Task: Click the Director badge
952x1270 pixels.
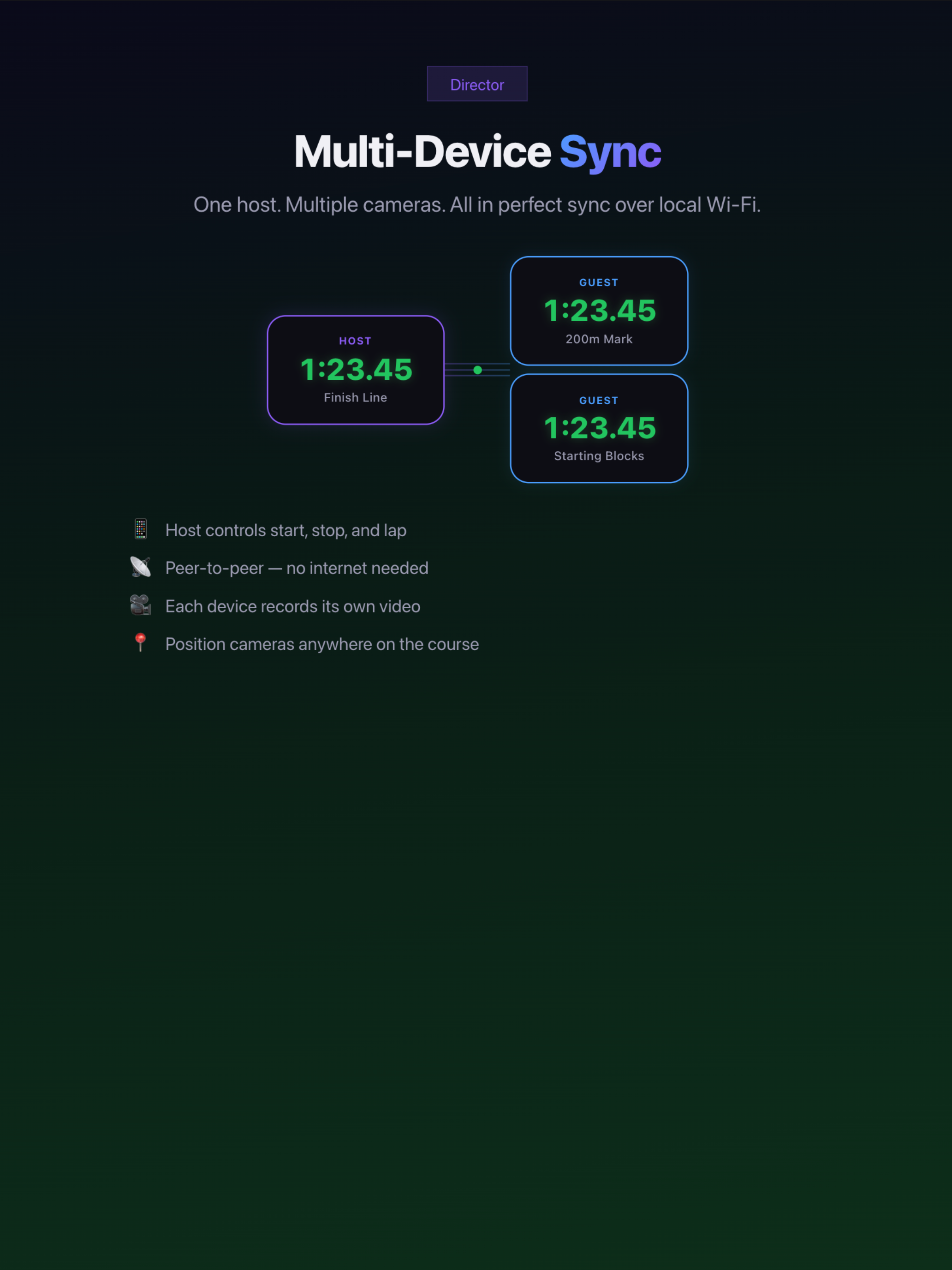Action: pos(477,84)
